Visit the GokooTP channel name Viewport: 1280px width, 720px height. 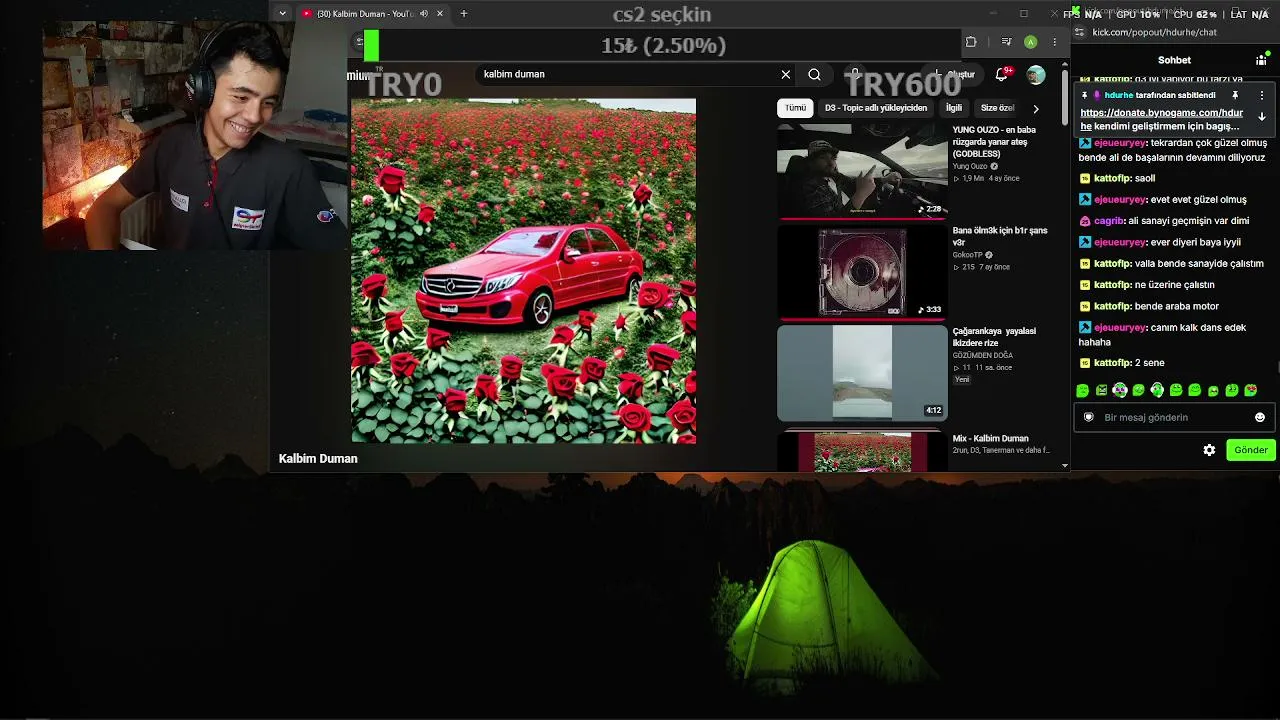[x=966, y=255]
